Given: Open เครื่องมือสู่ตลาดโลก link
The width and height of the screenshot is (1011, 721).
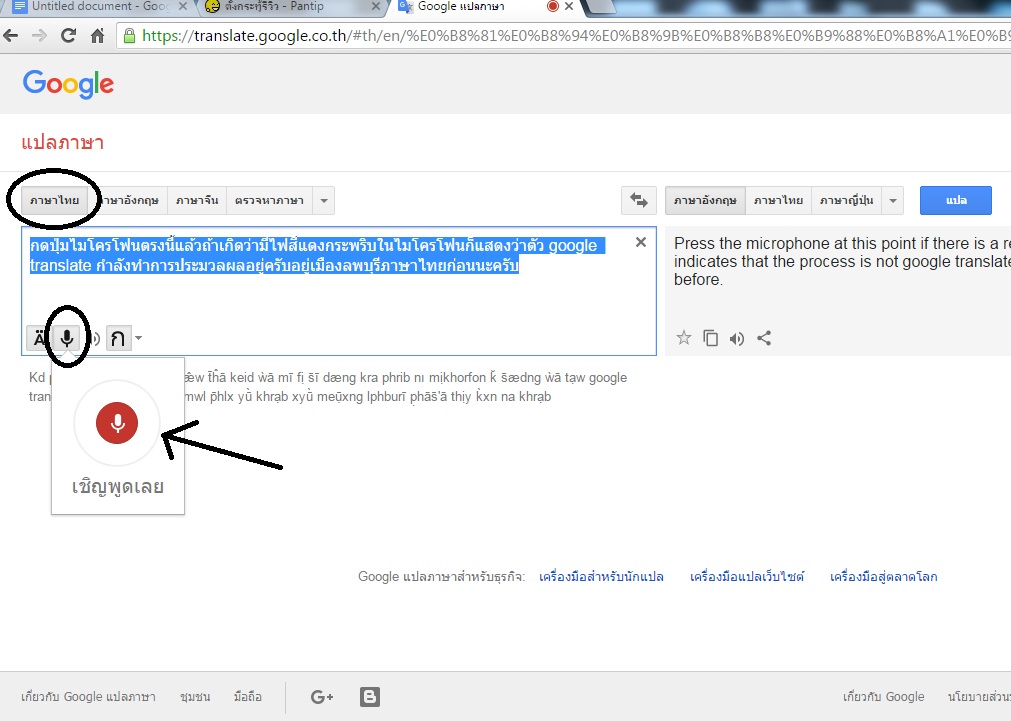Looking at the screenshot, I should (883, 577).
